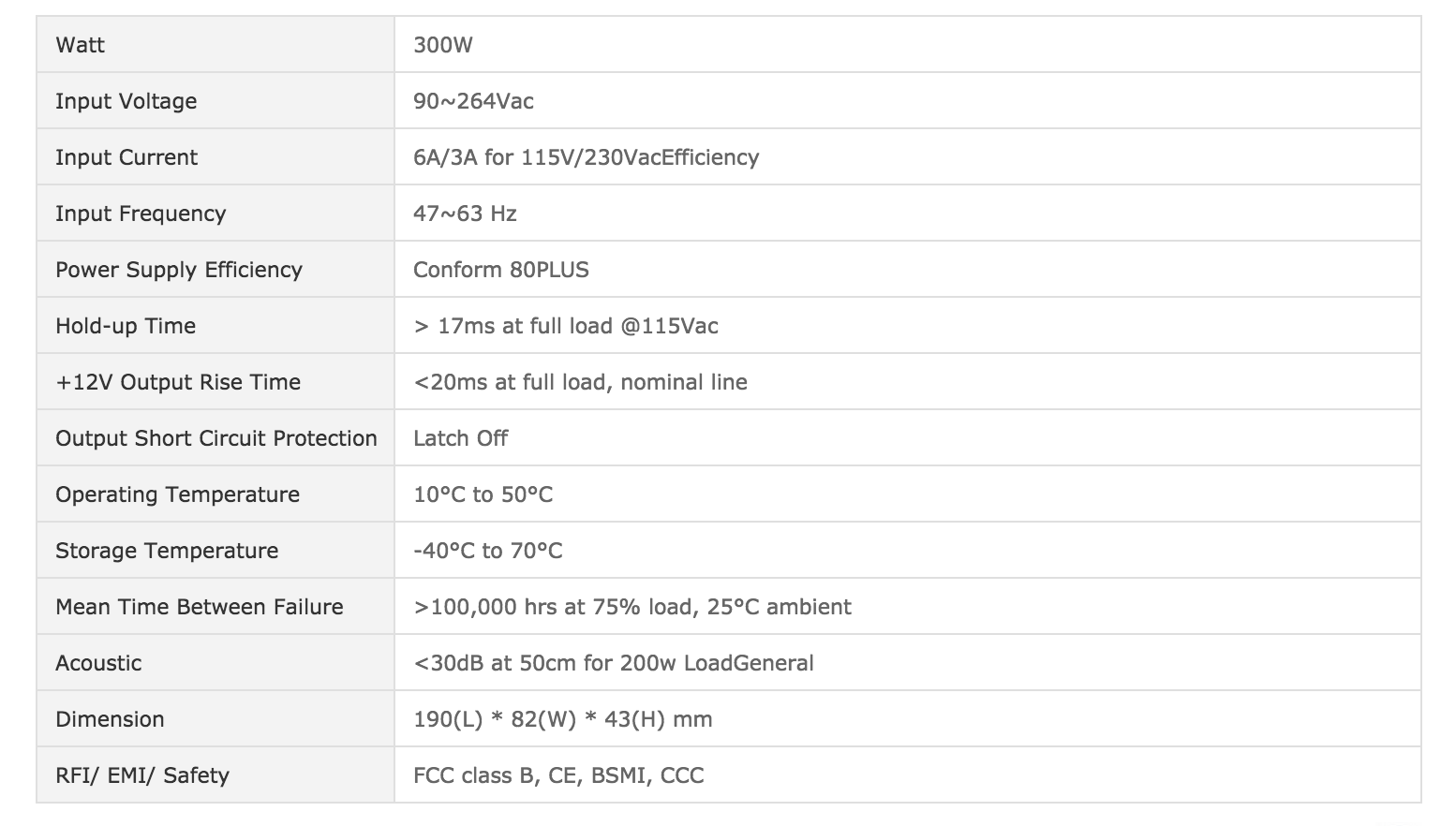
Task: Select the Operating Temperature label
Action: [177, 494]
